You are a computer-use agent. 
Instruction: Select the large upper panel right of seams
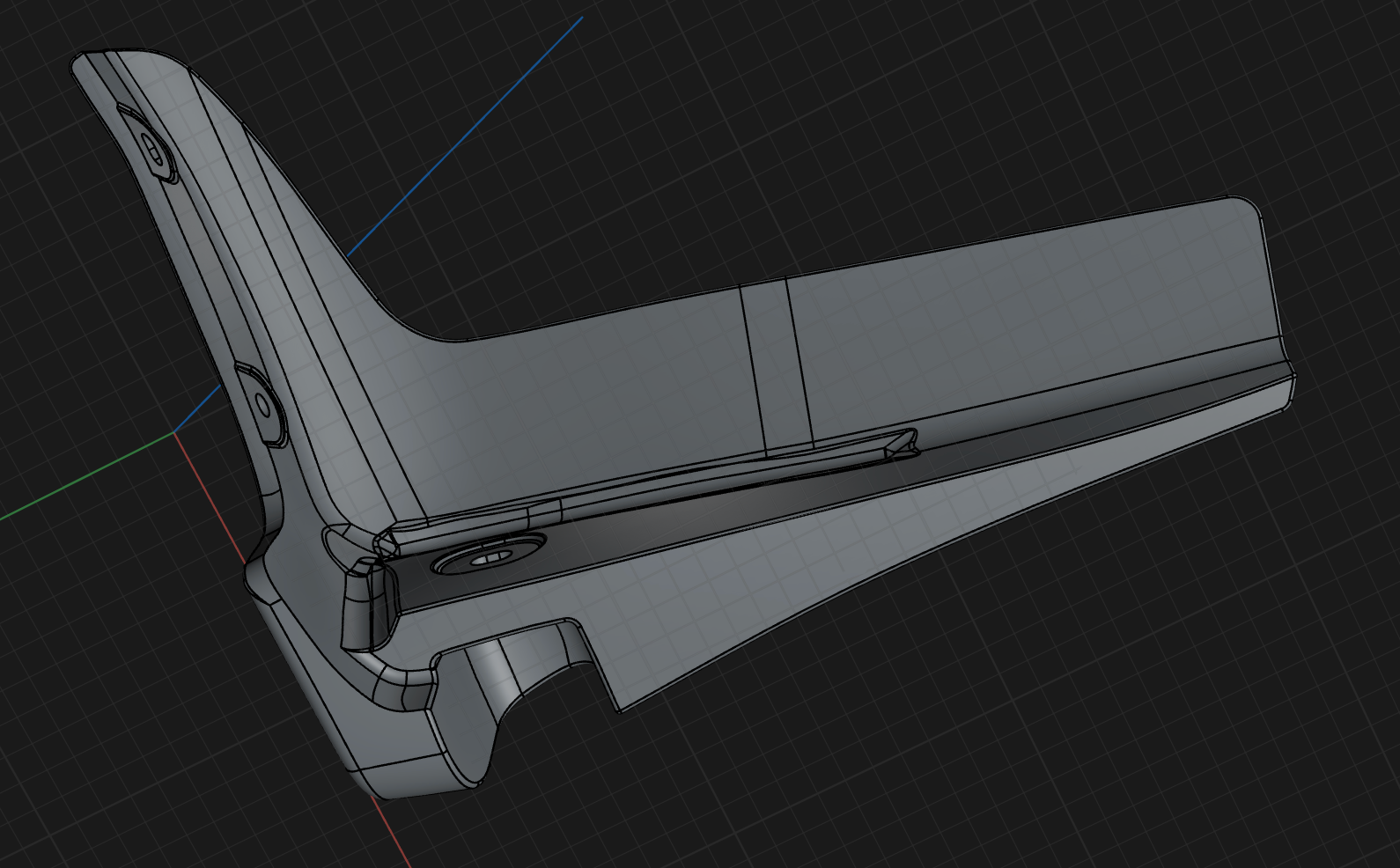point(1013,326)
